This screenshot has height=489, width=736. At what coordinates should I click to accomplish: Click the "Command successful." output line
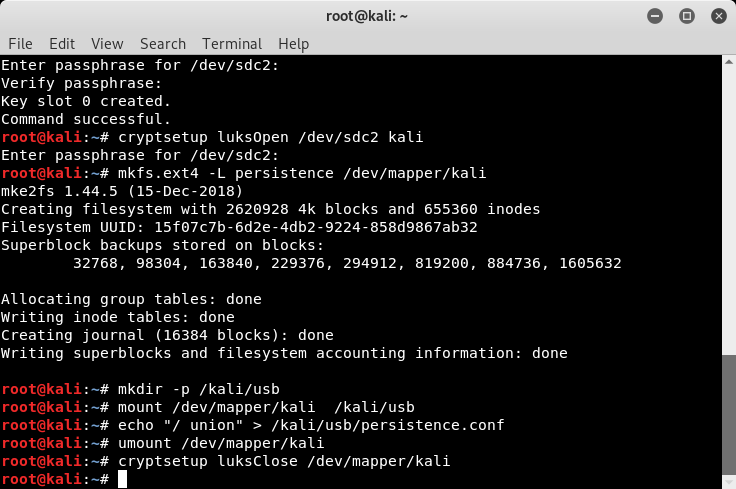pos(86,119)
